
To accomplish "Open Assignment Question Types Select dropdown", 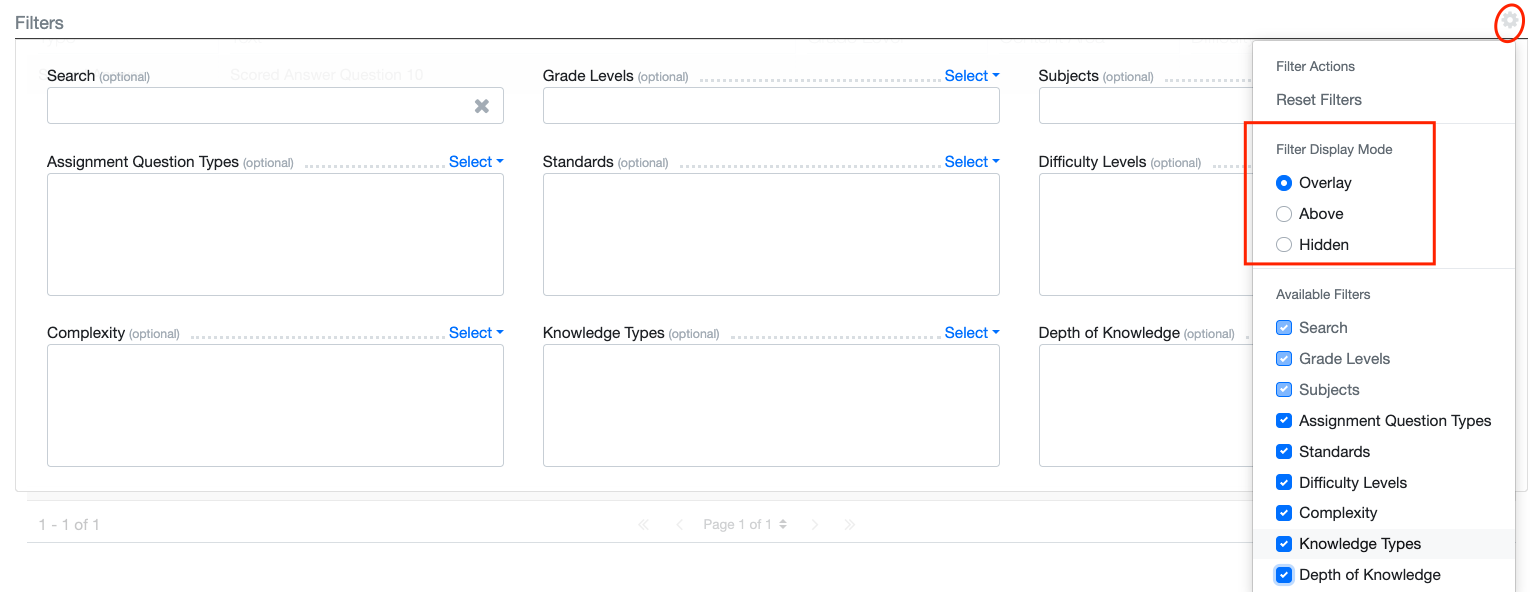I will pos(475,162).
